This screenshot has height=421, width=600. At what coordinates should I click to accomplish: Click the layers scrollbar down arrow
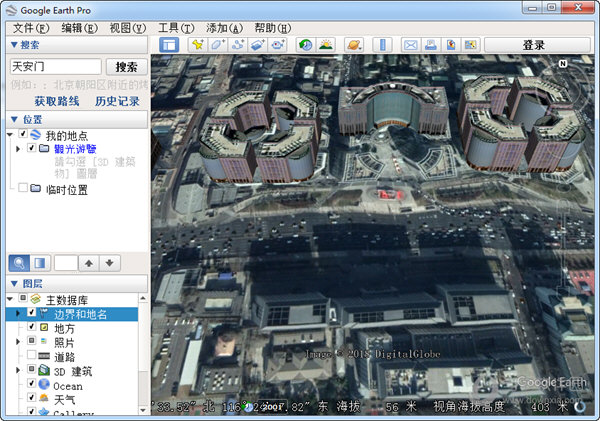(143, 410)
